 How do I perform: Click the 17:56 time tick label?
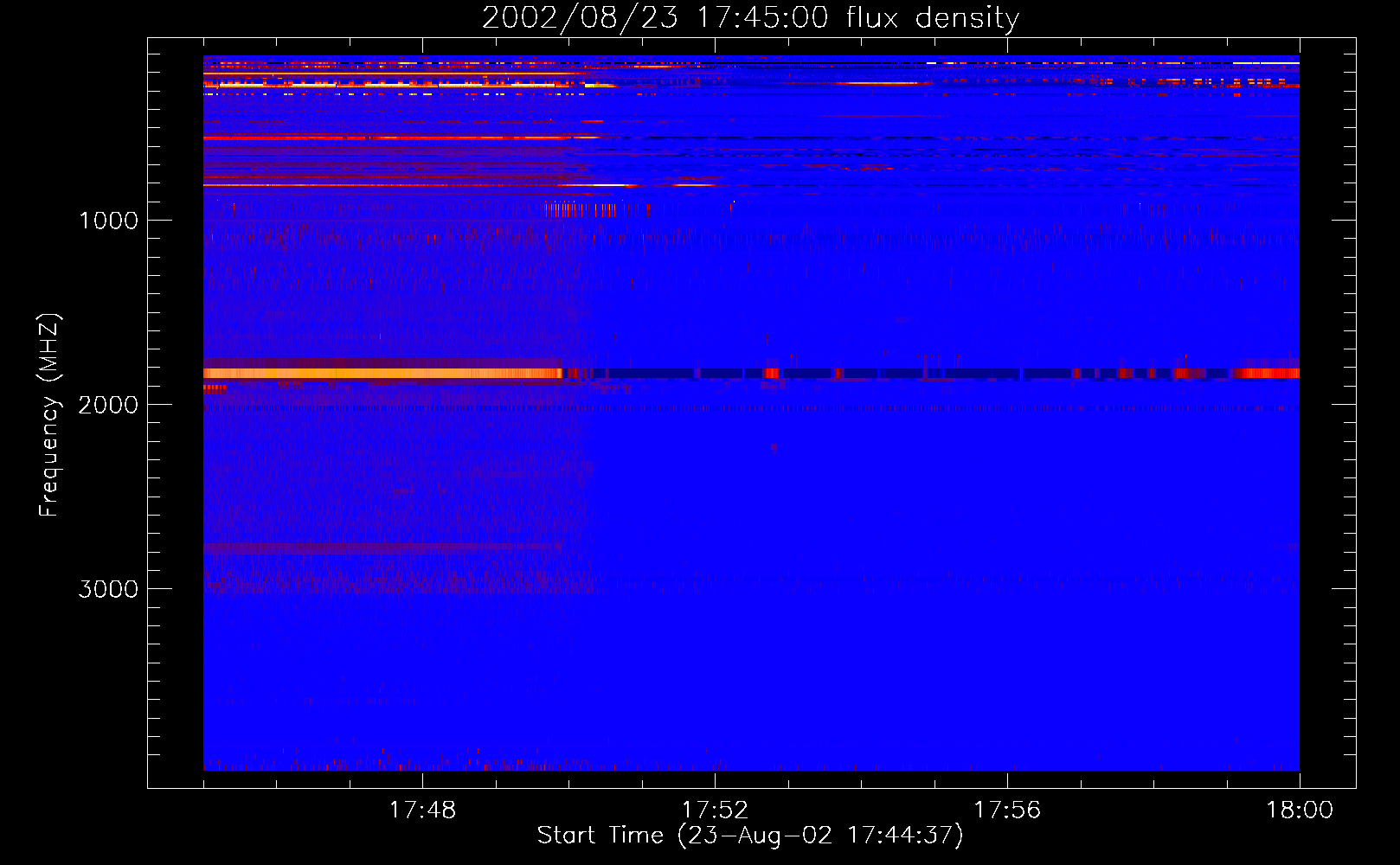(x=1007, y=811)
